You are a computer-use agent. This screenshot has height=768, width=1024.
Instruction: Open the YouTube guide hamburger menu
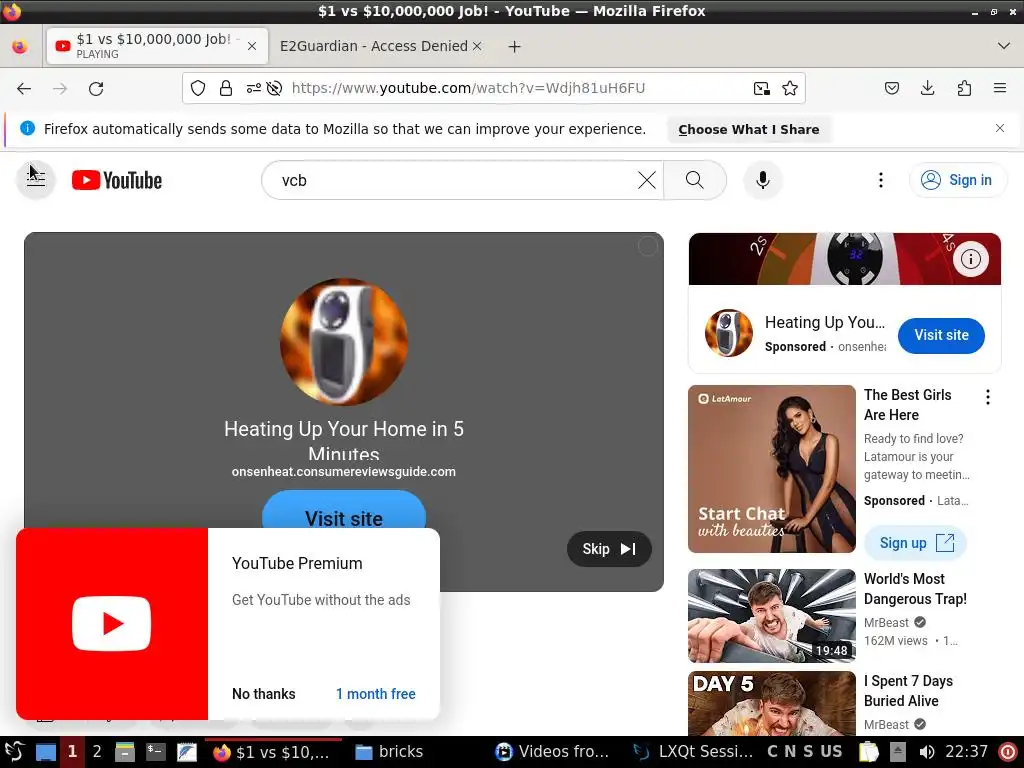36,180
